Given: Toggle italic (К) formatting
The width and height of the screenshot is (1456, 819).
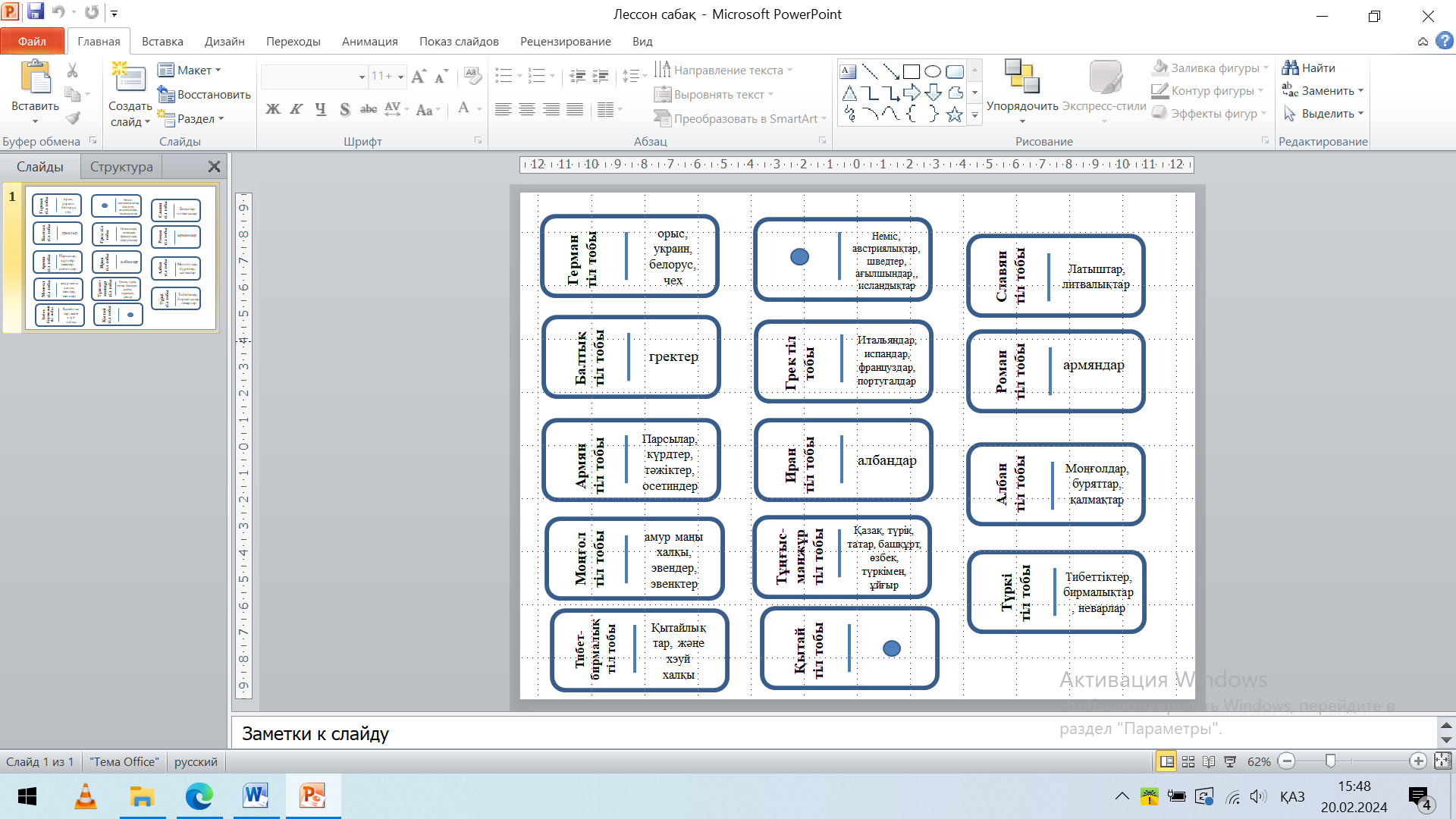Looking at the screenshot, I should (x=297, y=109).
